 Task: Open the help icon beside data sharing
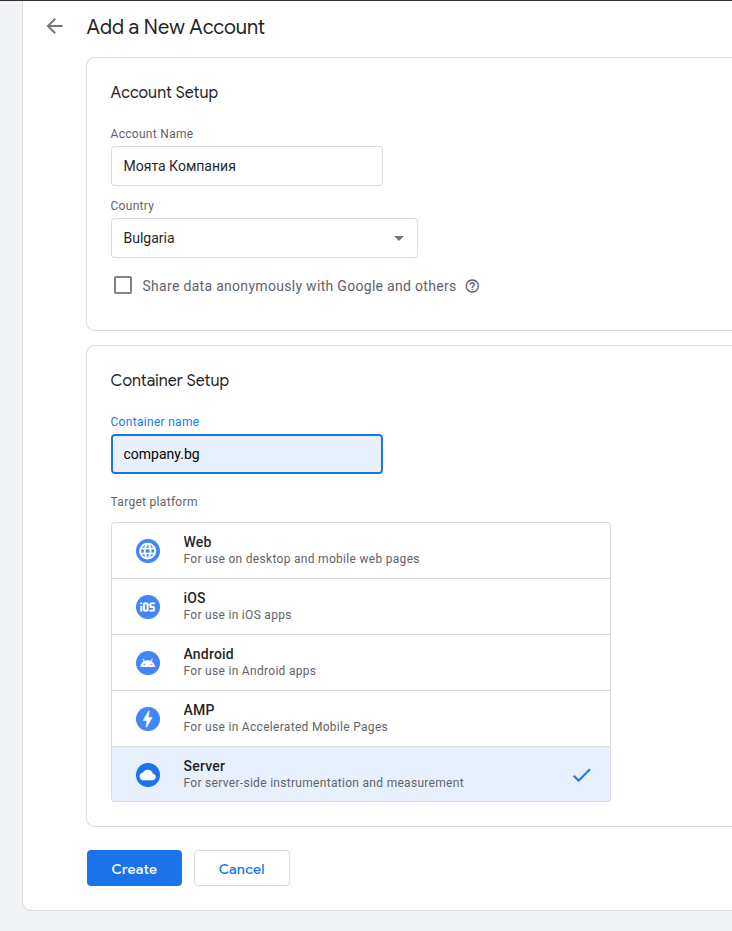coord(473,286)
